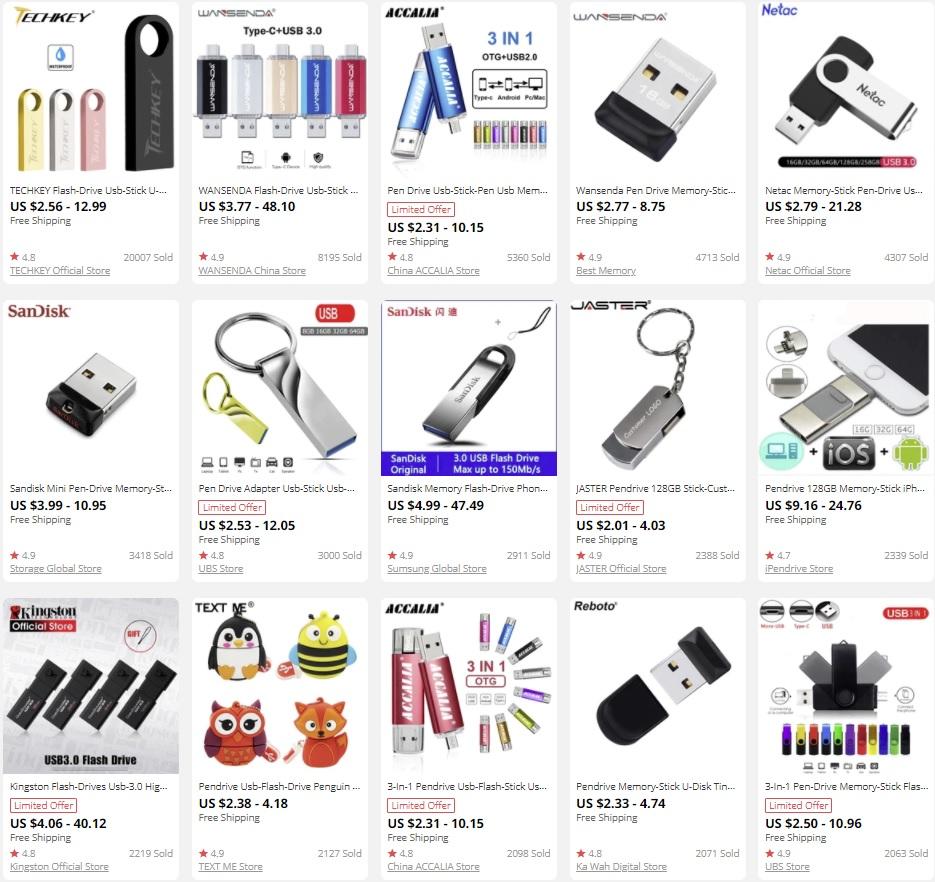Screen dimensions: 935x882
Task: Click the star rating on TEXT ME pendrive
Action: 211,853
